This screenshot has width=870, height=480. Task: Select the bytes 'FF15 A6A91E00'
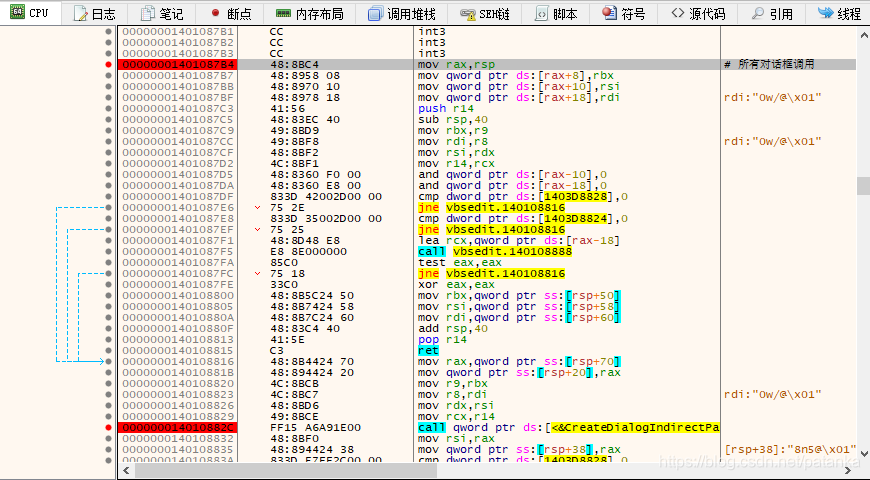(x=315, y=427)
